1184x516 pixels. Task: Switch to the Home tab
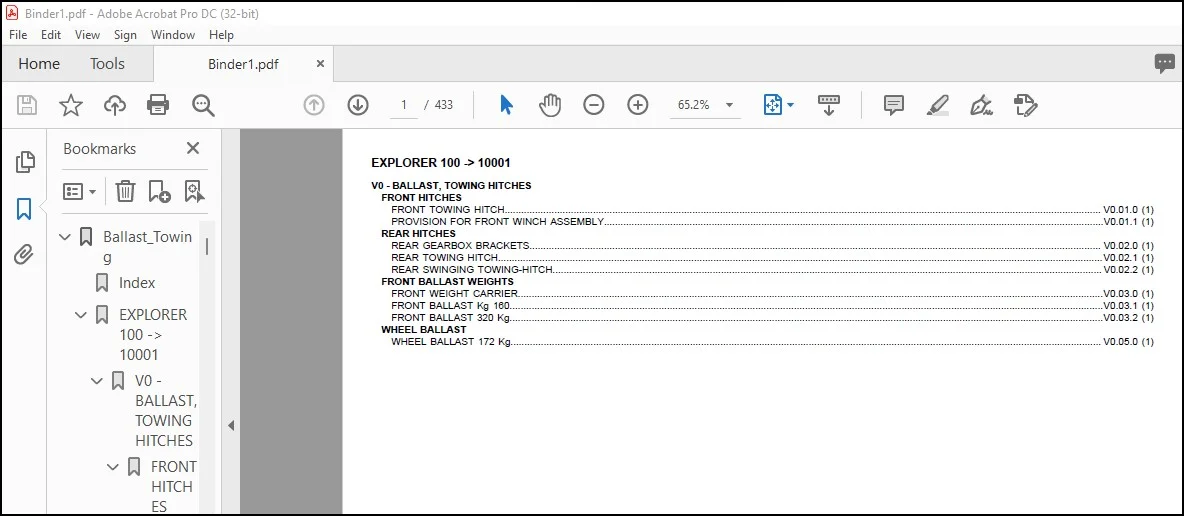tap(39, 64)
